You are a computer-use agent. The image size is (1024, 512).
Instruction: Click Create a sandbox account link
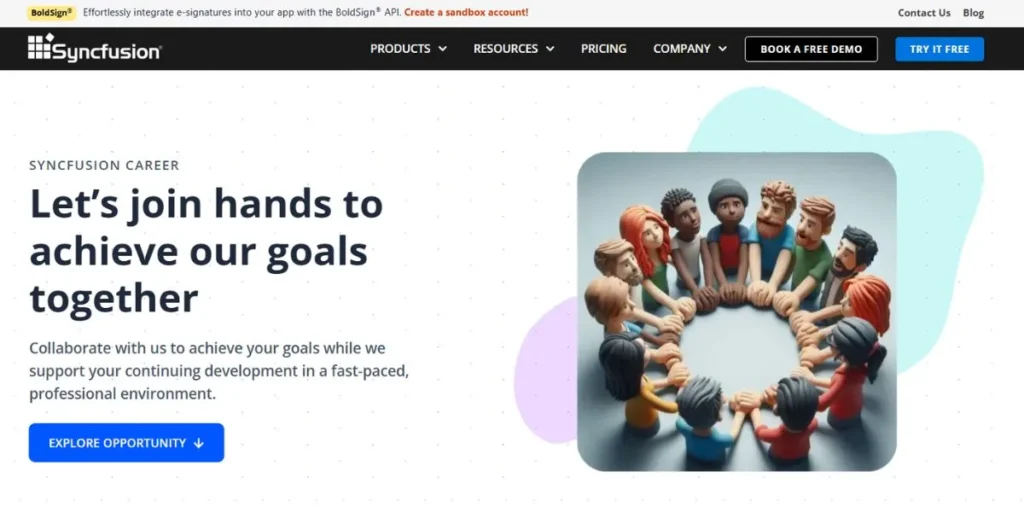466,12
